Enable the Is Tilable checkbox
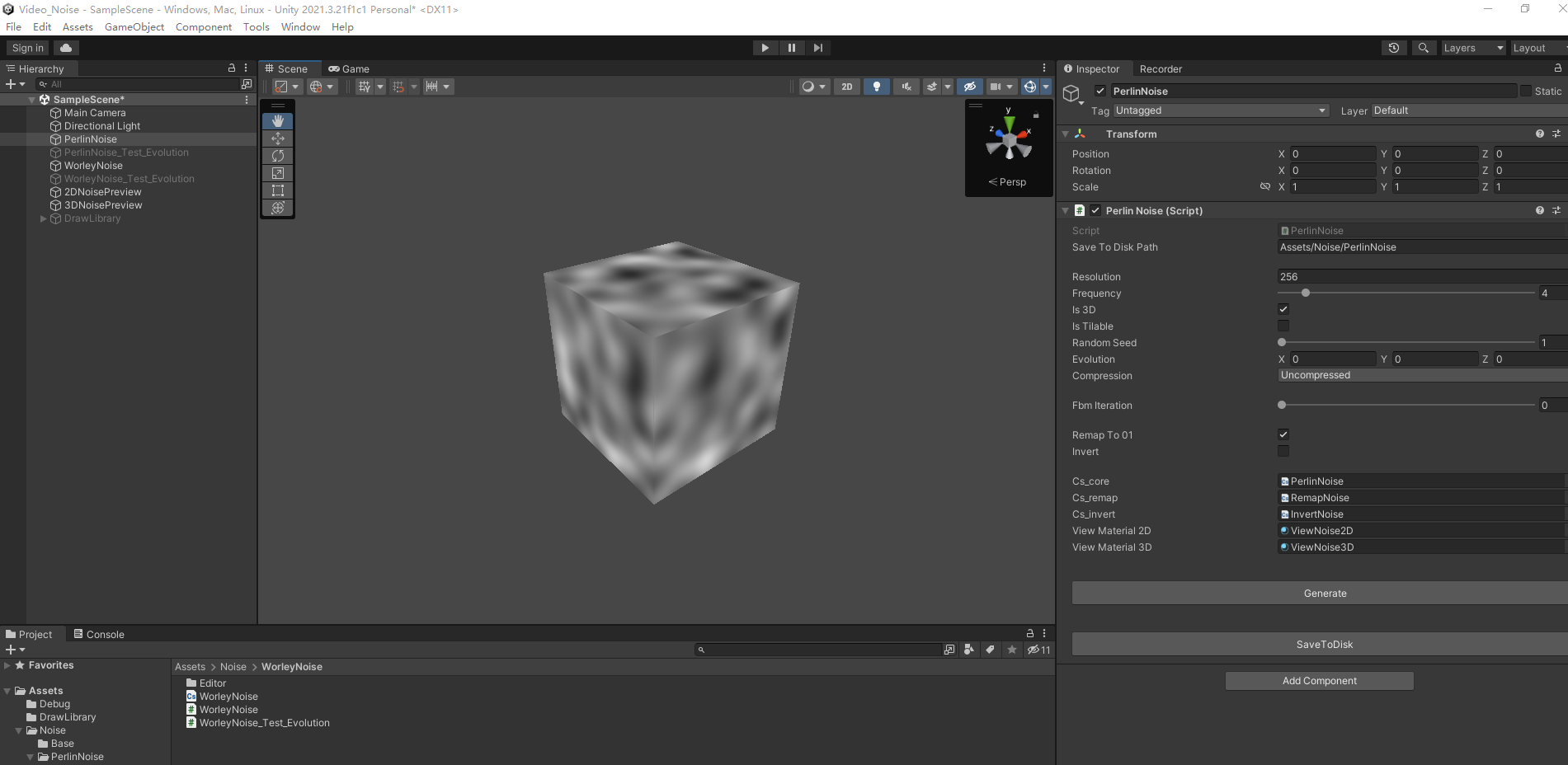1568x765 pixels. click(x=1283, y=326)
